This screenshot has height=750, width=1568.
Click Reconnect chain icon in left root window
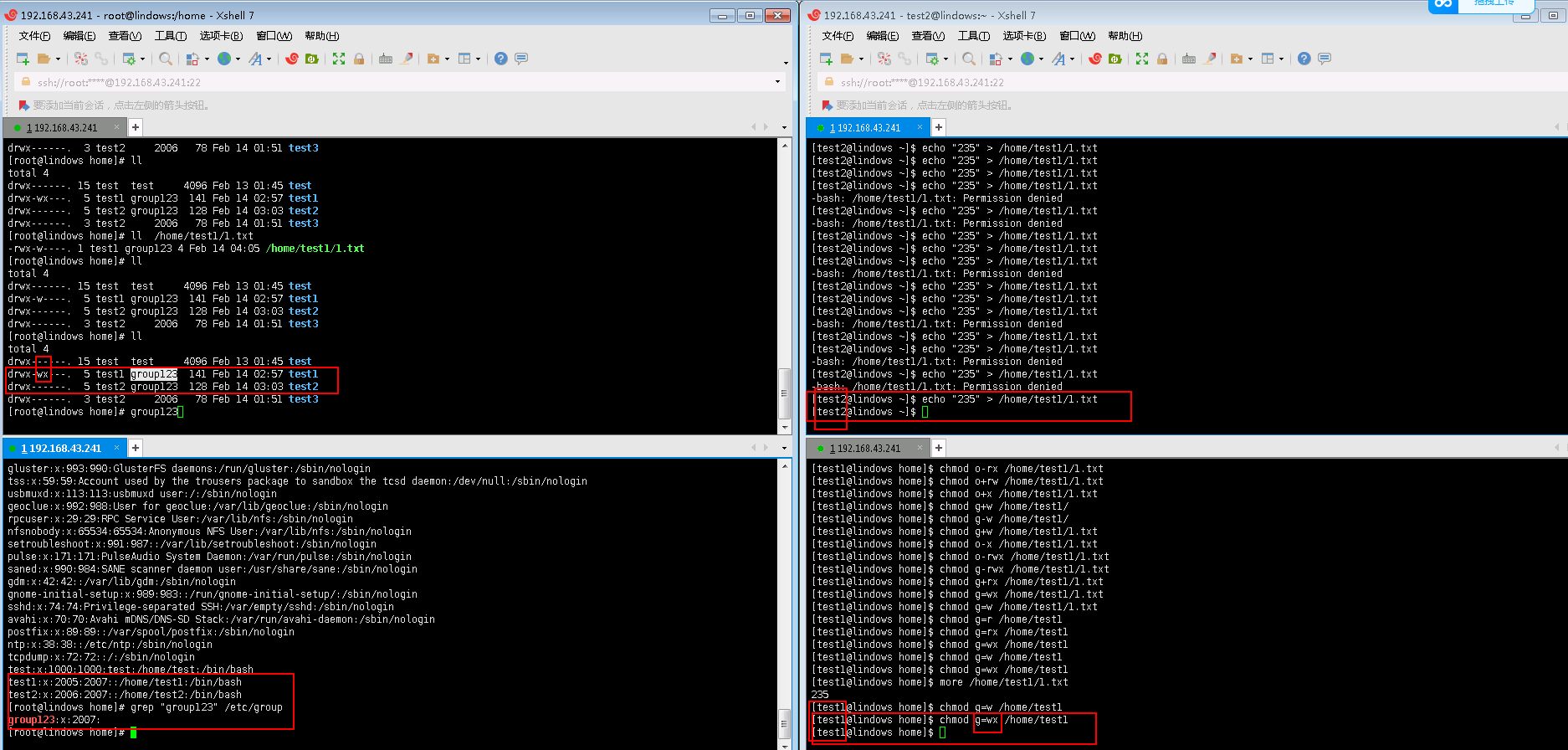(x=101, y=59)
